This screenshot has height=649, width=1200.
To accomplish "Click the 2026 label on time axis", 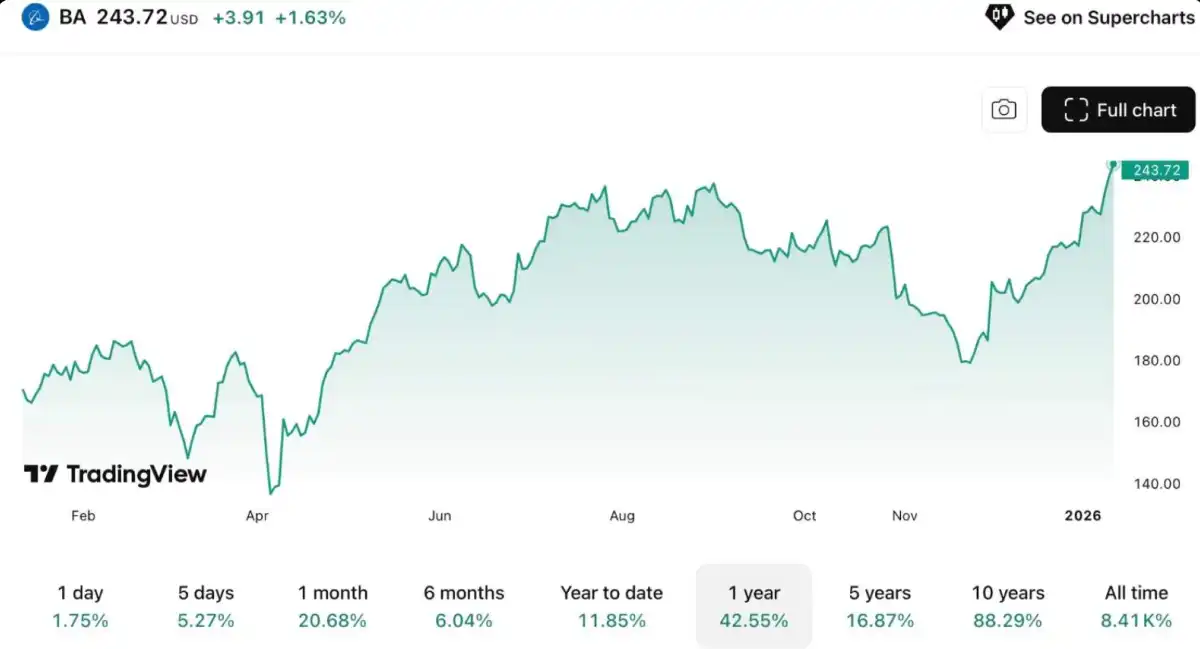I will tap(1082, 516).
